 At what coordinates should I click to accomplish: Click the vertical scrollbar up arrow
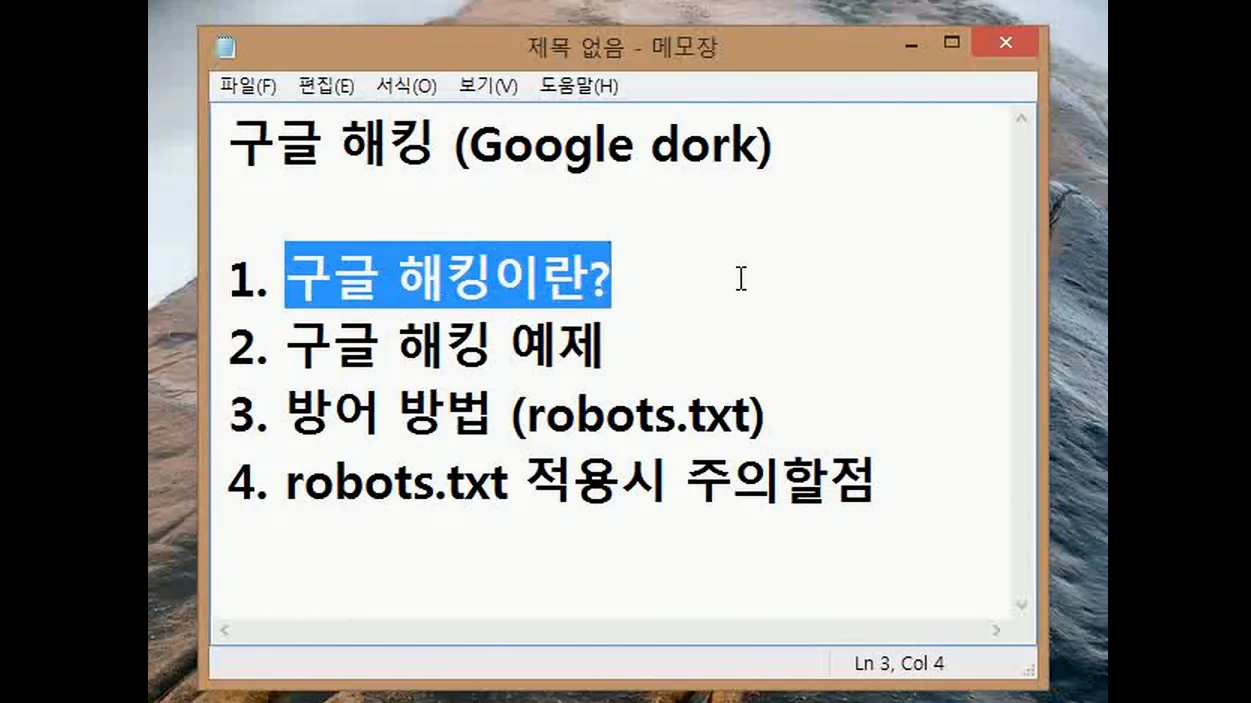pyautogui.click(x=1021, y=118)
